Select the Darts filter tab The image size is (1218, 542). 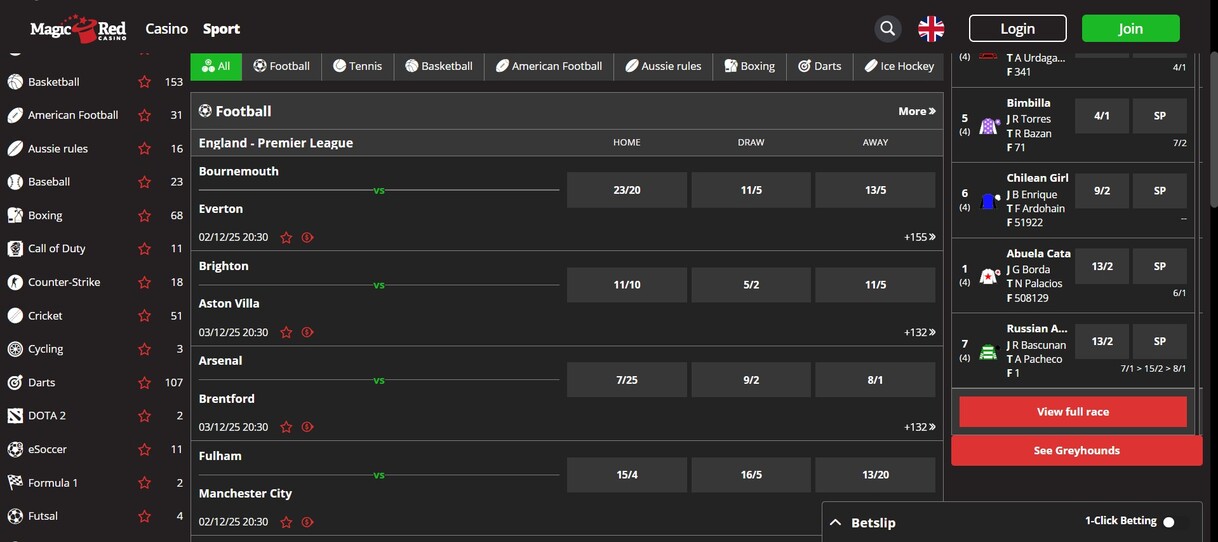(820, 66)
